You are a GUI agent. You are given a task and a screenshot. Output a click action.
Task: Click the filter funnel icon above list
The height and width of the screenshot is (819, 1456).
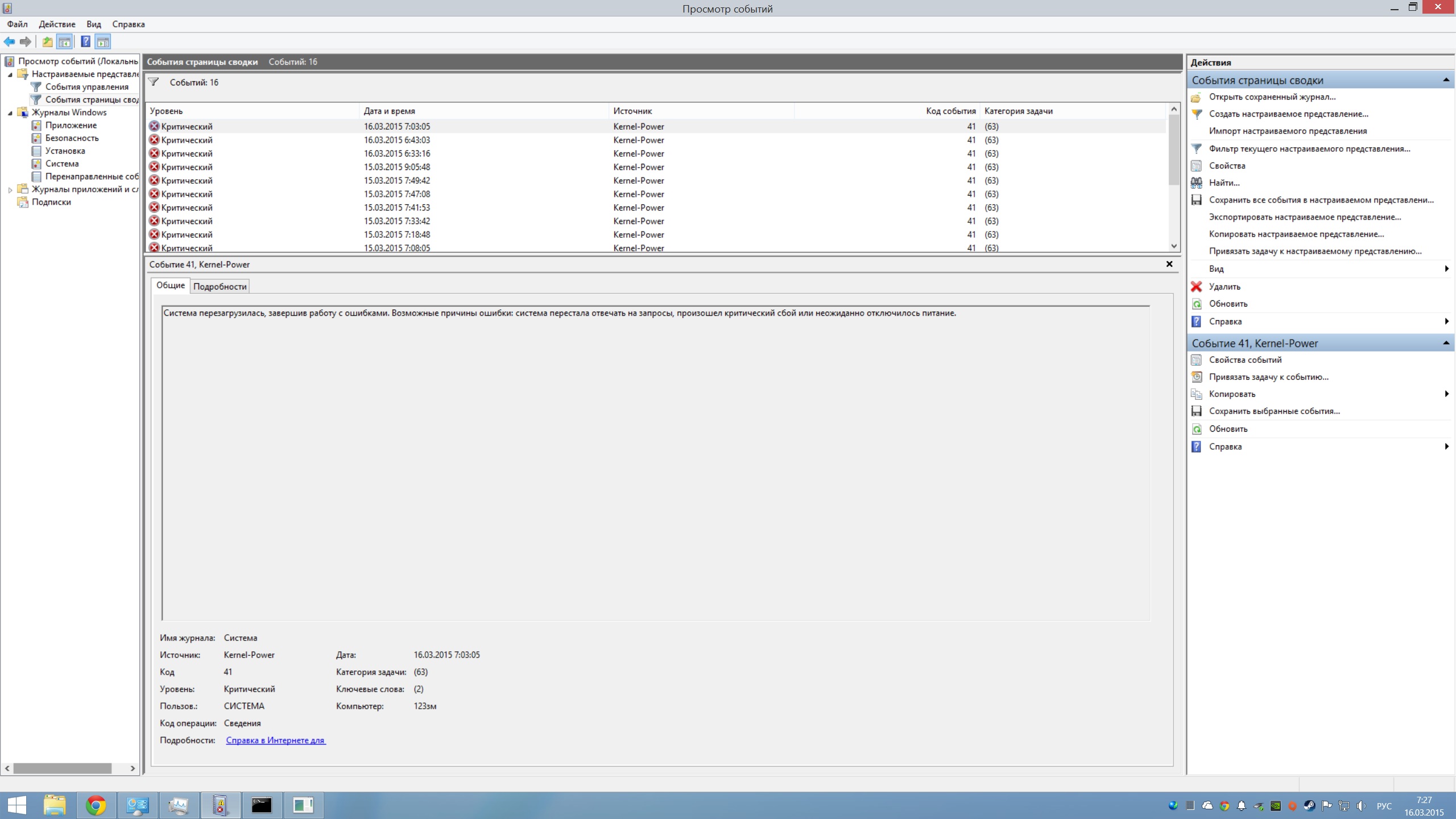[x=154, y=82]
